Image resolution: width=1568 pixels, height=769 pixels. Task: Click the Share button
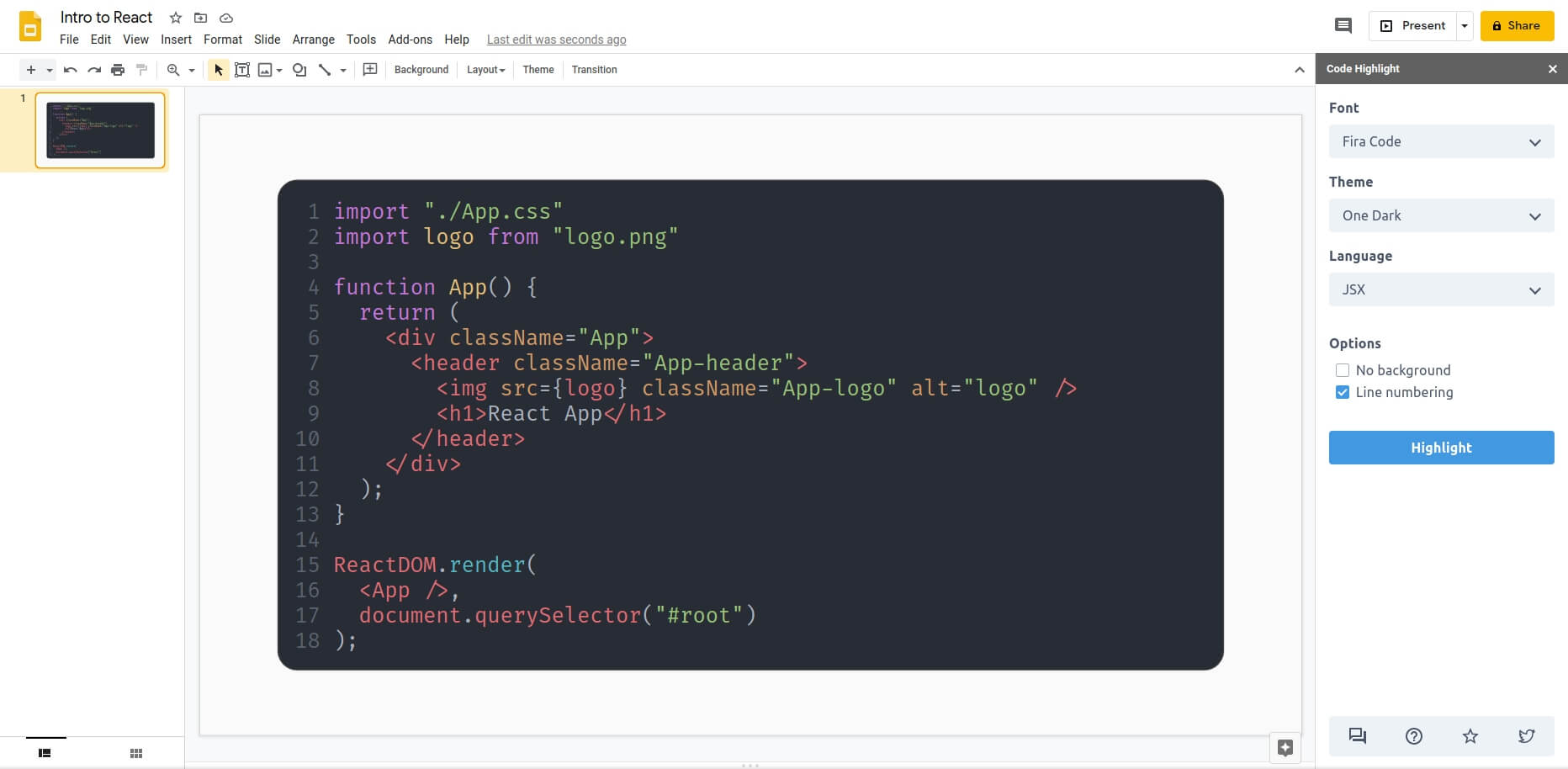point(1517,25)
